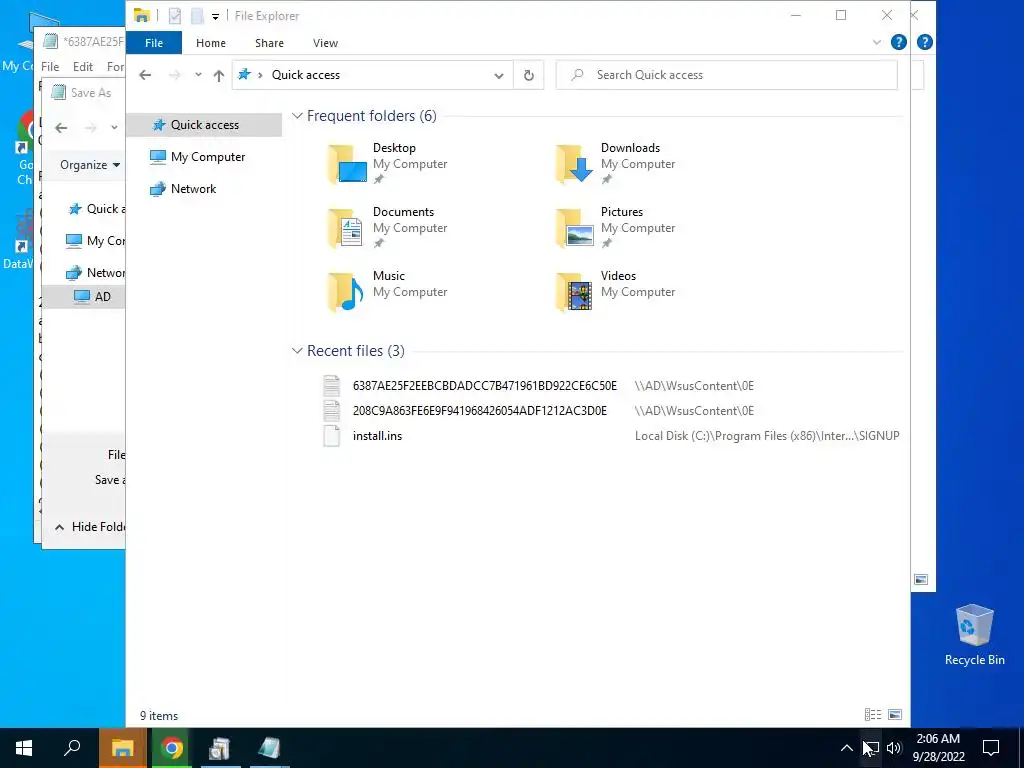Click the Notepad taskbar icon
Image resolution: width=1024 pixels, height=768 pixels.
click(x=269, y=748)
